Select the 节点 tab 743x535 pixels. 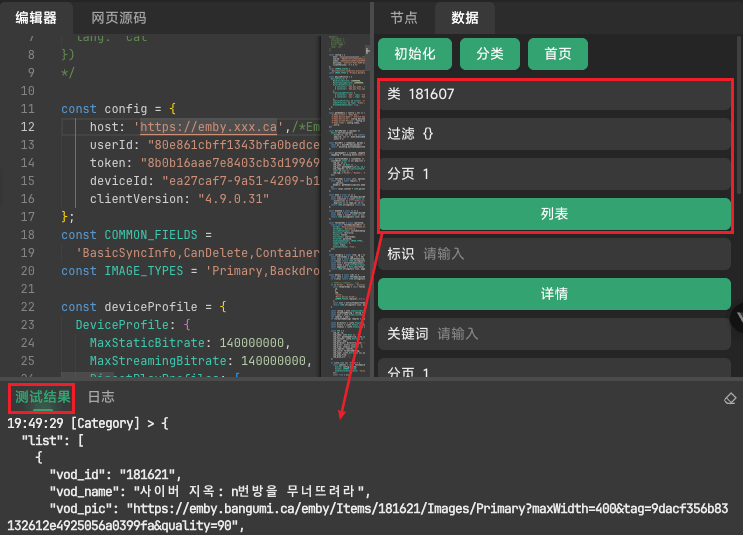404,18
